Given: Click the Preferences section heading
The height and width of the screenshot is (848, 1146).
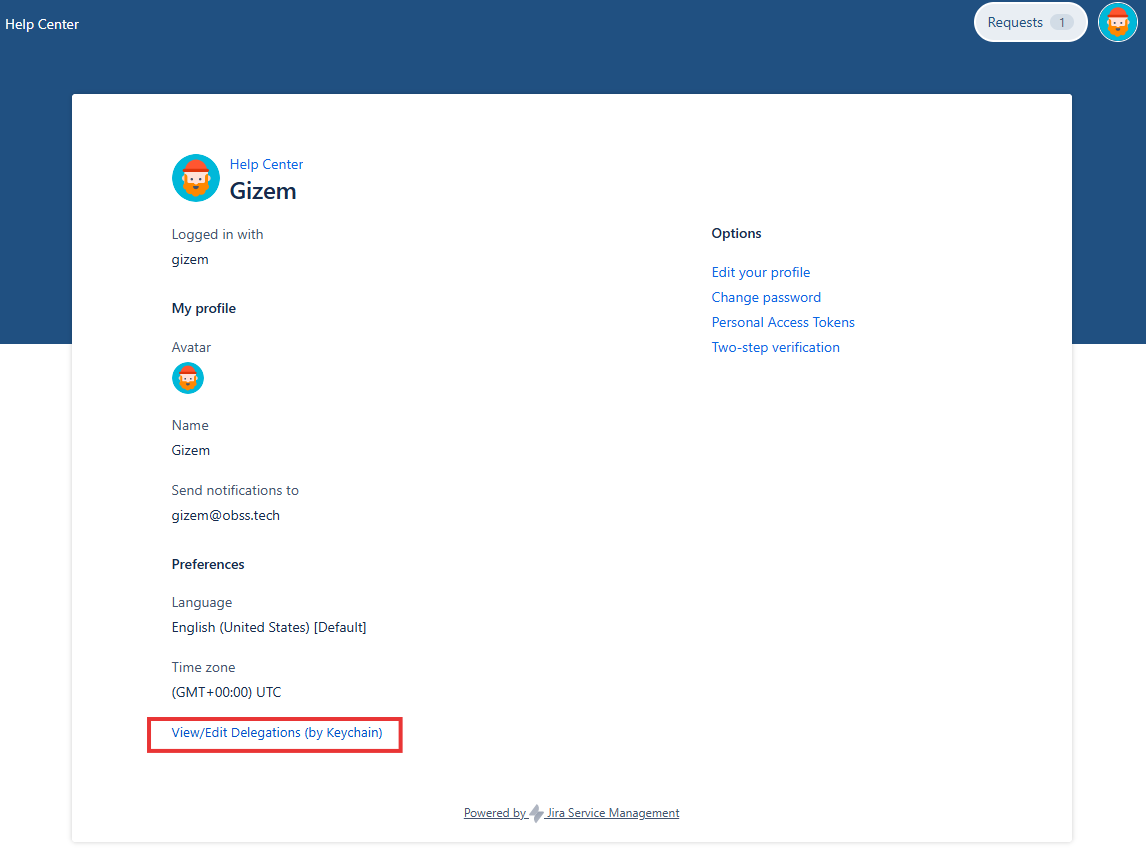Looking at the screenshot, I should pos(208,564).
